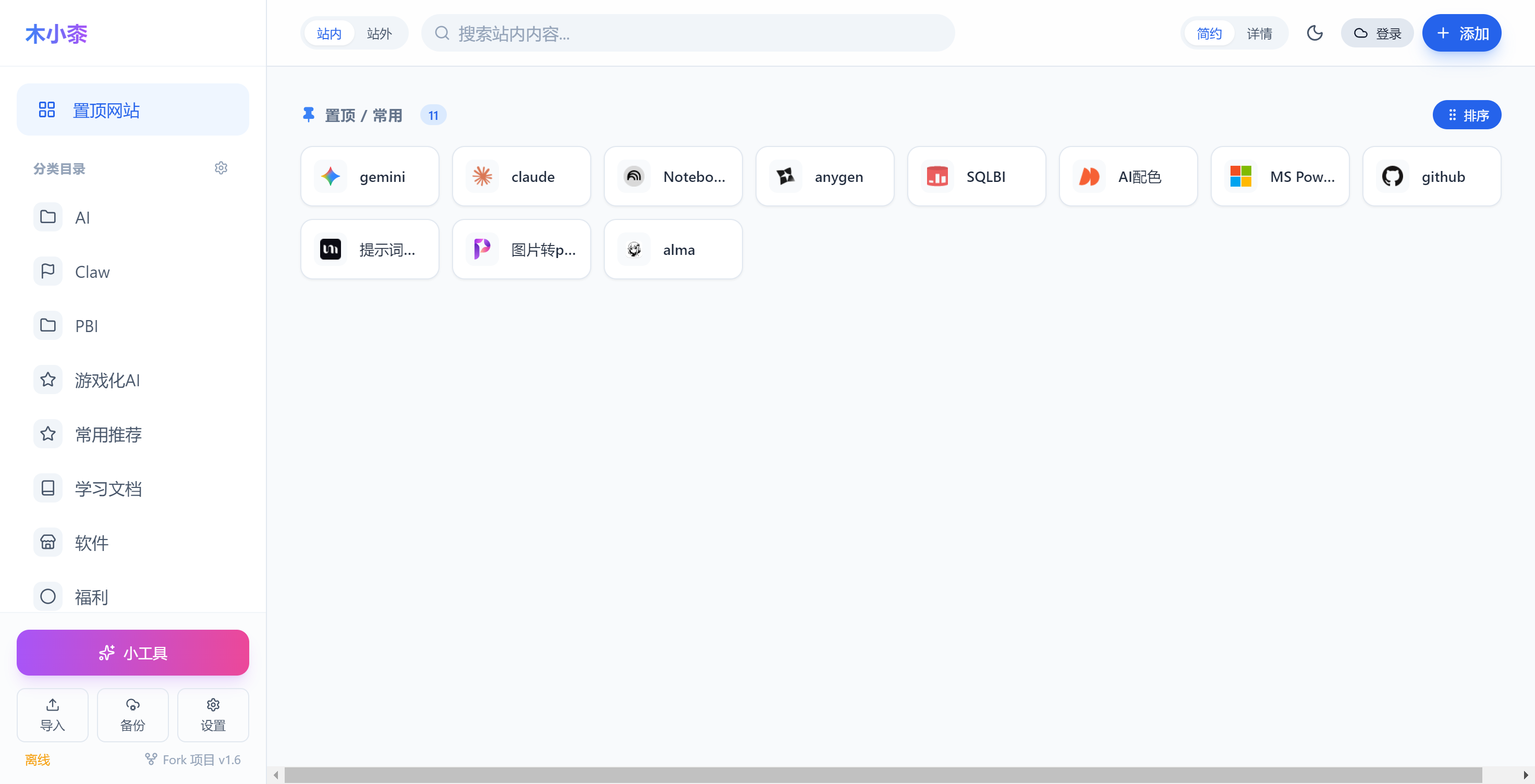Click the 排序 sort button
Viewport: 1535px width, 784px height.
click(x=1467, y=114)
